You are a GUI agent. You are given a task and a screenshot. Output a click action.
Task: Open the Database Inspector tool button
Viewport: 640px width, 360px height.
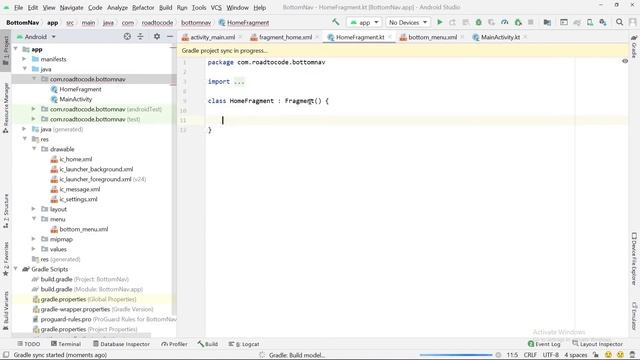click(121, 344)
